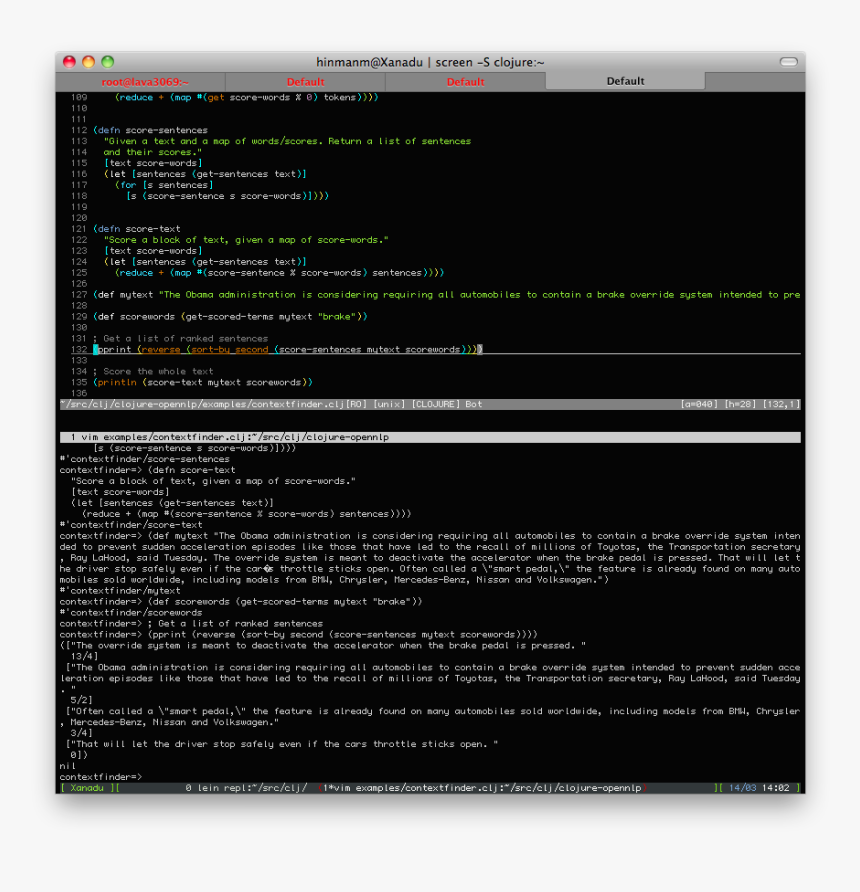Select the active rightmost Default tab
Image resolution: width=860 pixels, height=892 pixels.
(625, 81)
